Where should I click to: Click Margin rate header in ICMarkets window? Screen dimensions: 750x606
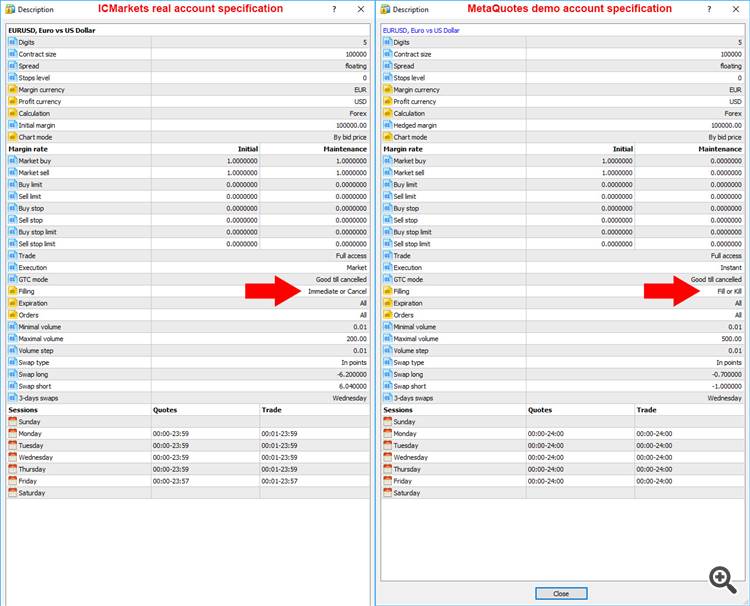(28, 149)
